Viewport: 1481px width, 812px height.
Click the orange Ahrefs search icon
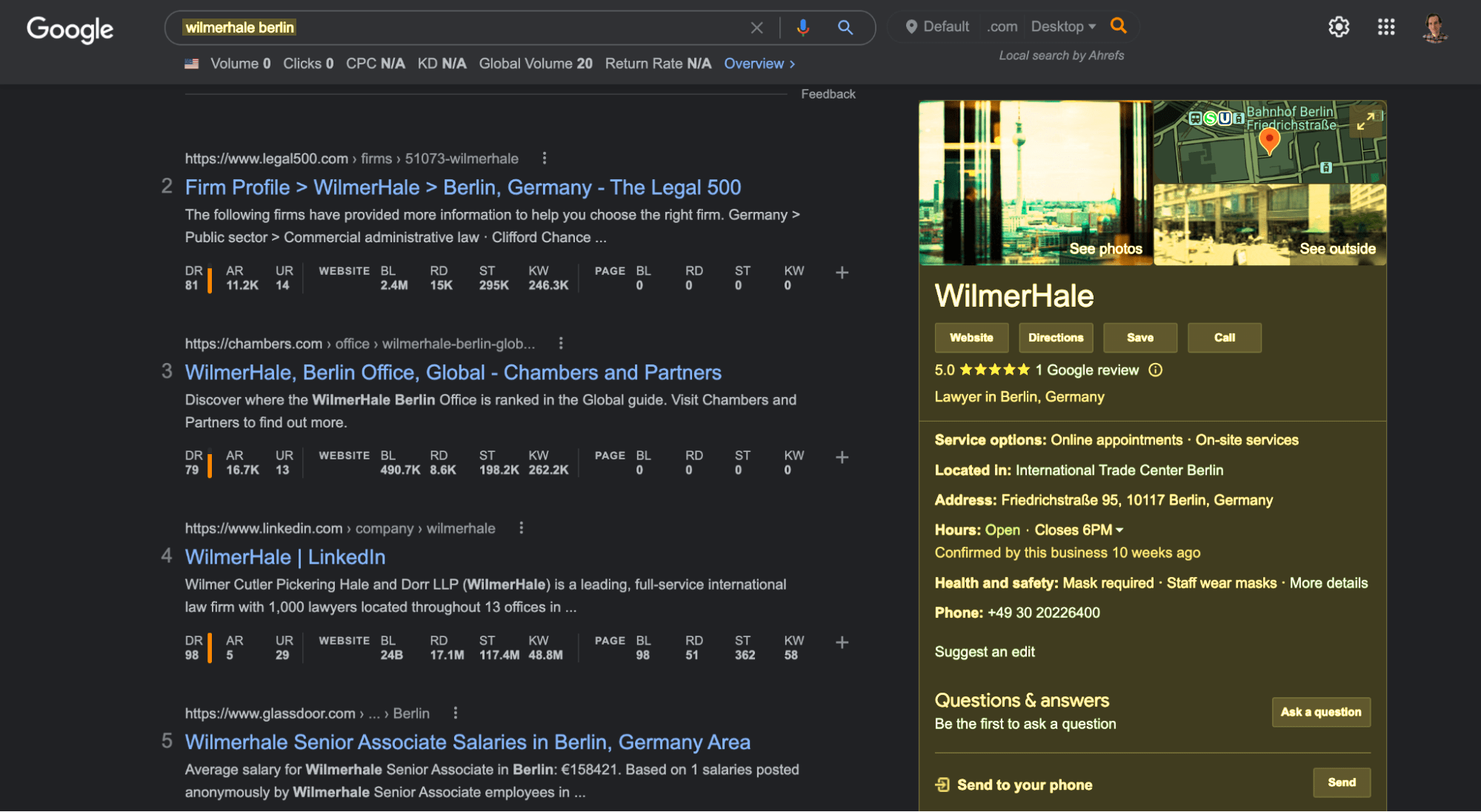click(1119, 25)
